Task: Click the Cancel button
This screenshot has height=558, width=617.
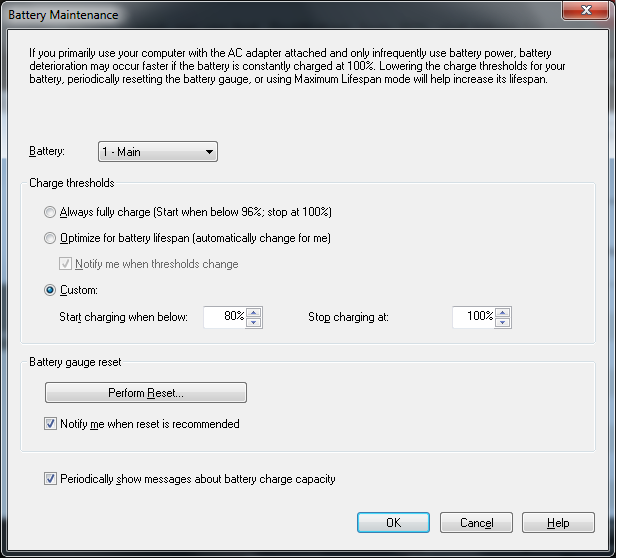Action: point(476,523)
